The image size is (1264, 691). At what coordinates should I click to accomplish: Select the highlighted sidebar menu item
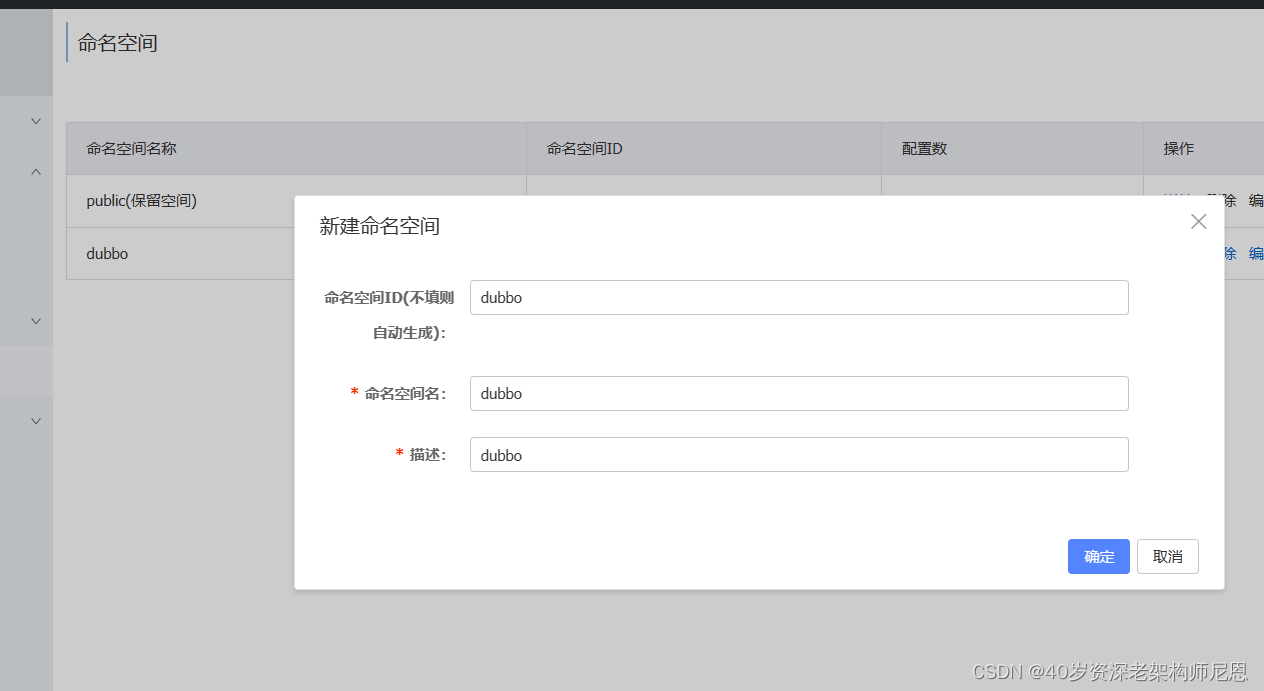click(x=26, y=371)
